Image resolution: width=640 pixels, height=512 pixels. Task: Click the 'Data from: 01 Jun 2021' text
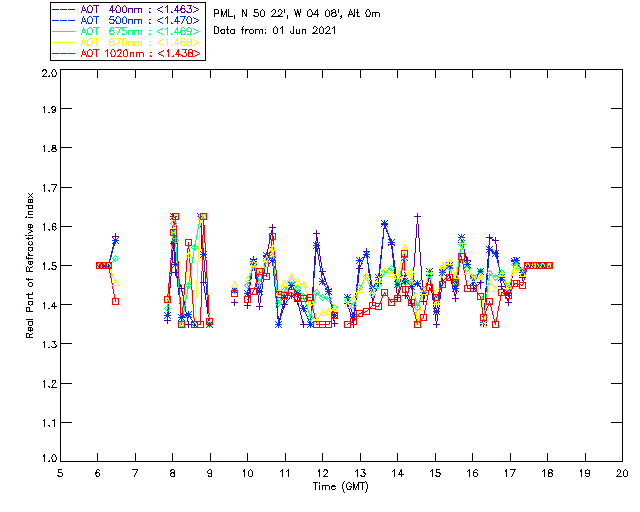pyautogui.click(x=275, y=31)
